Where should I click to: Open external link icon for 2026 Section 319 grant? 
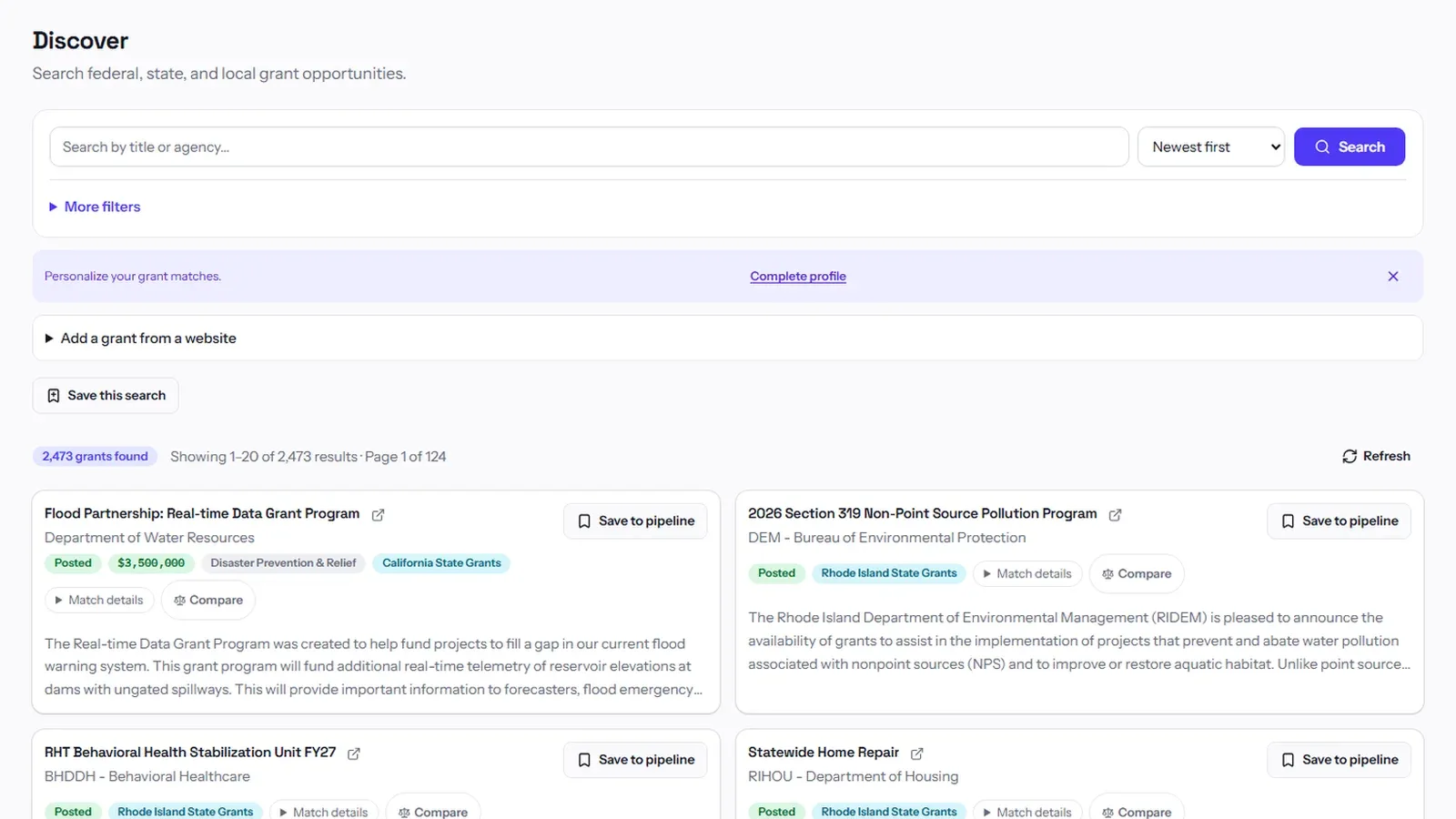[1115, 515]
